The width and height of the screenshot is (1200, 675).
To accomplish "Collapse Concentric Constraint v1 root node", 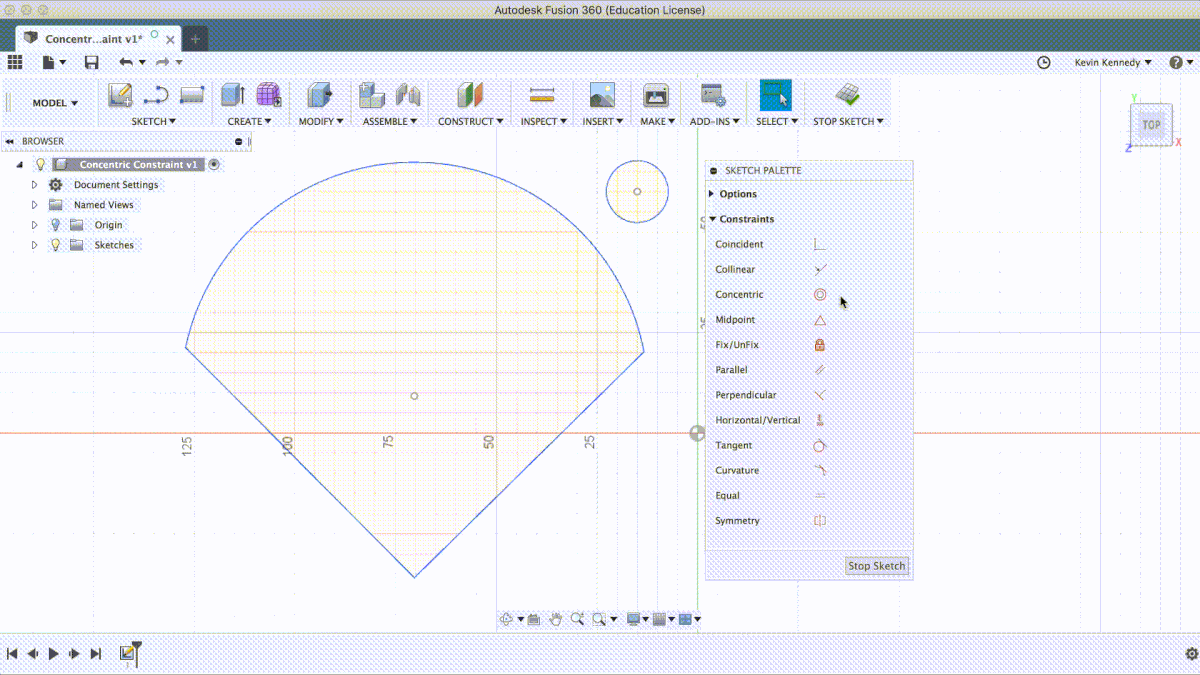I will (20, 165).
